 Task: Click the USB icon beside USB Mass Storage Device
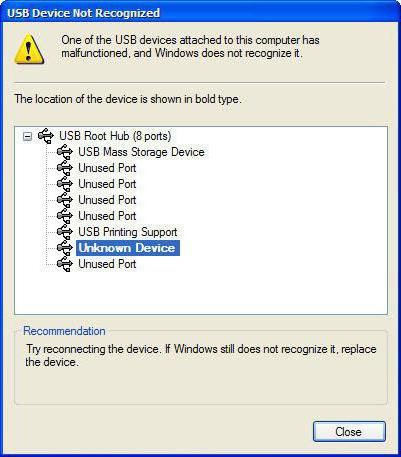pyautogui.click(x=64, y=152)
